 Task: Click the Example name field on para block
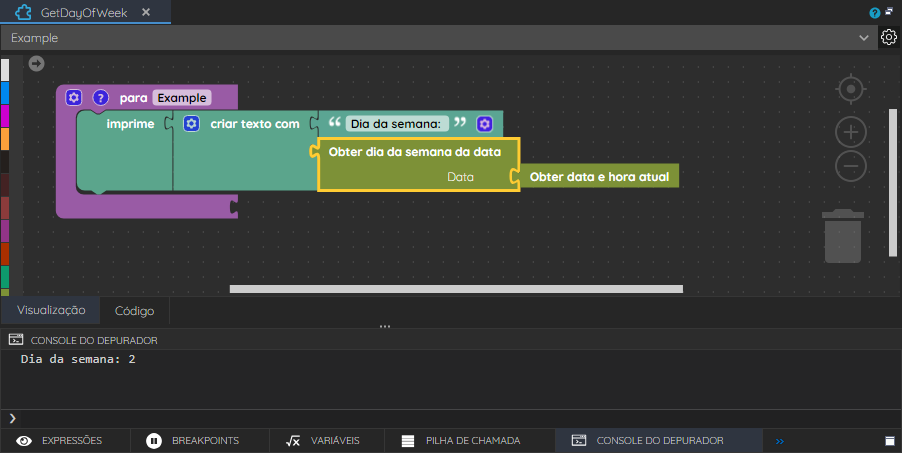click(182, 98)
